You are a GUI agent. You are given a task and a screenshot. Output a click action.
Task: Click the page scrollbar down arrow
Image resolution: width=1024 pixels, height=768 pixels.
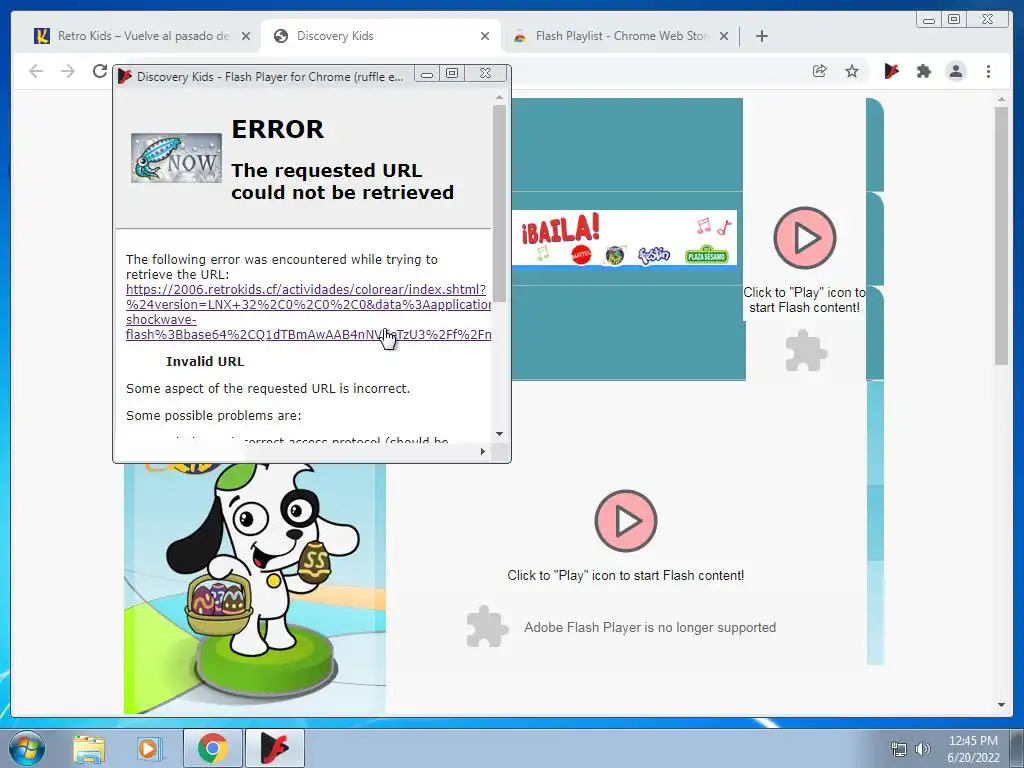pos(1001,705)
